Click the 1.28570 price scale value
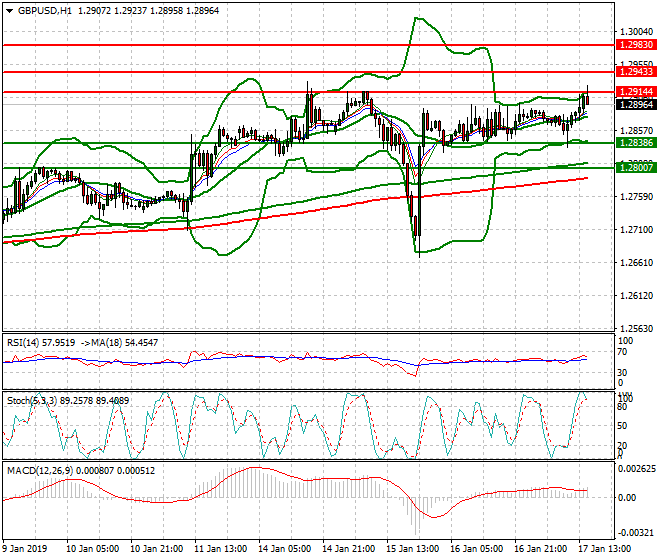This screenshot has height=560, width=660. [637, 131]
